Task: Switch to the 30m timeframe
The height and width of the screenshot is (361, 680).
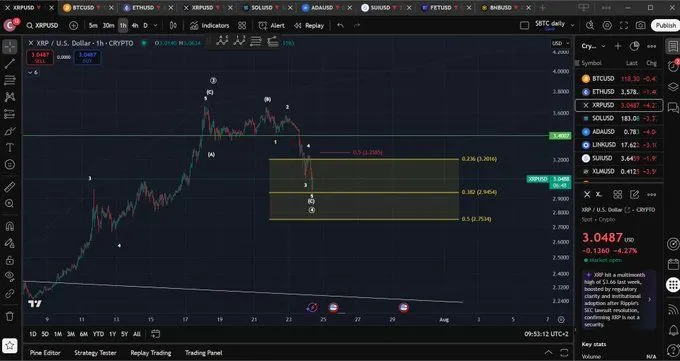Action: click(x=108, y=26)
